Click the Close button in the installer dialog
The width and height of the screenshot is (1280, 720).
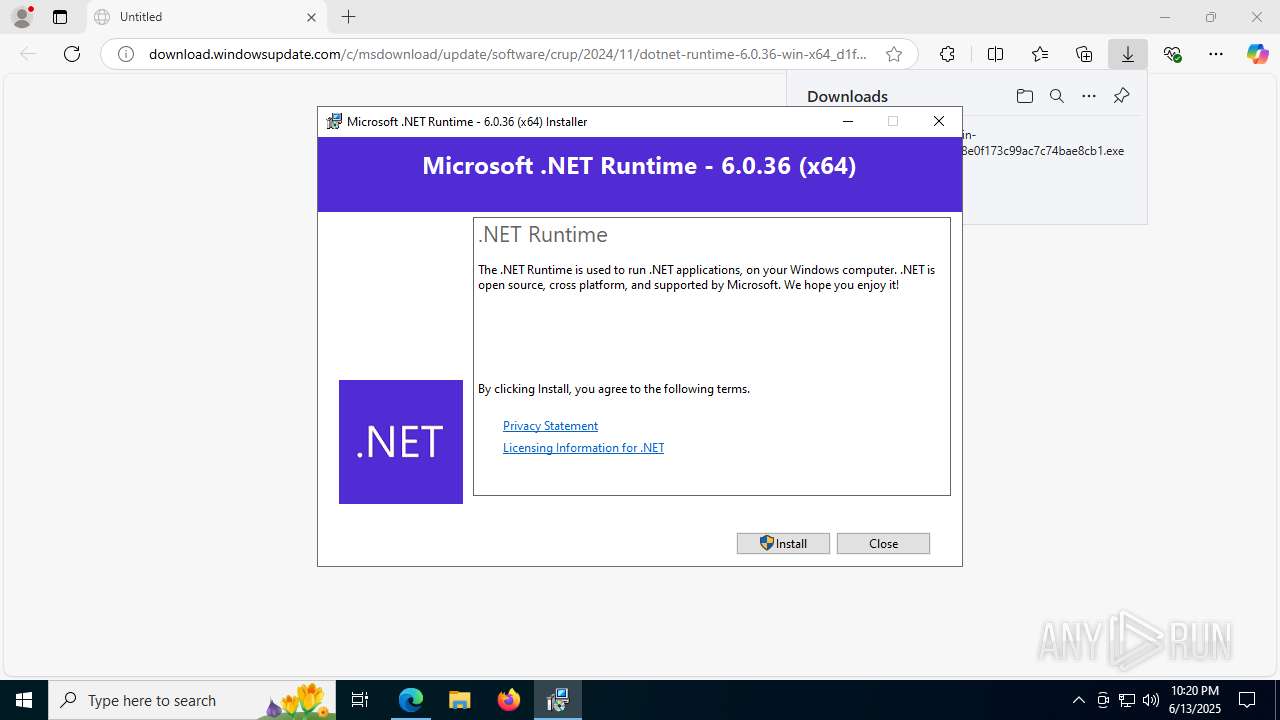[883, 543]
